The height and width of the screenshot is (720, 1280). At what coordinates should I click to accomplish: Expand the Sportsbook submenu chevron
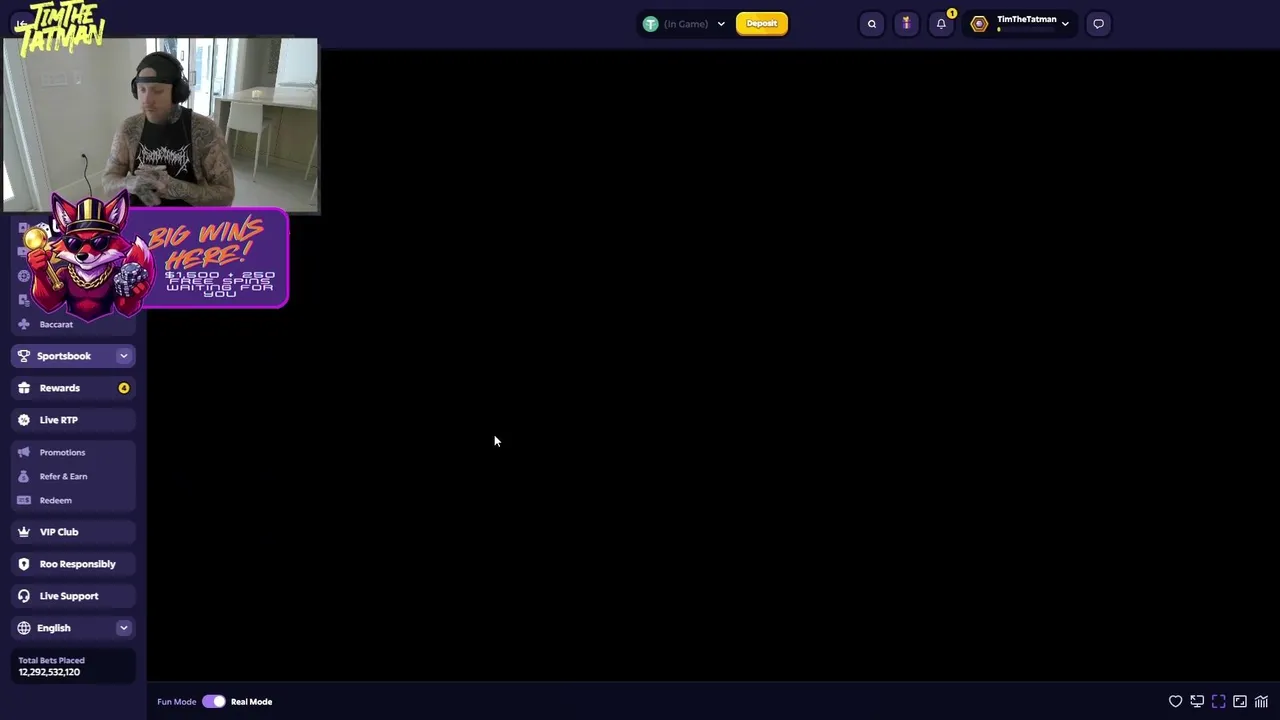pyautogui.click(x=124, y=356)
